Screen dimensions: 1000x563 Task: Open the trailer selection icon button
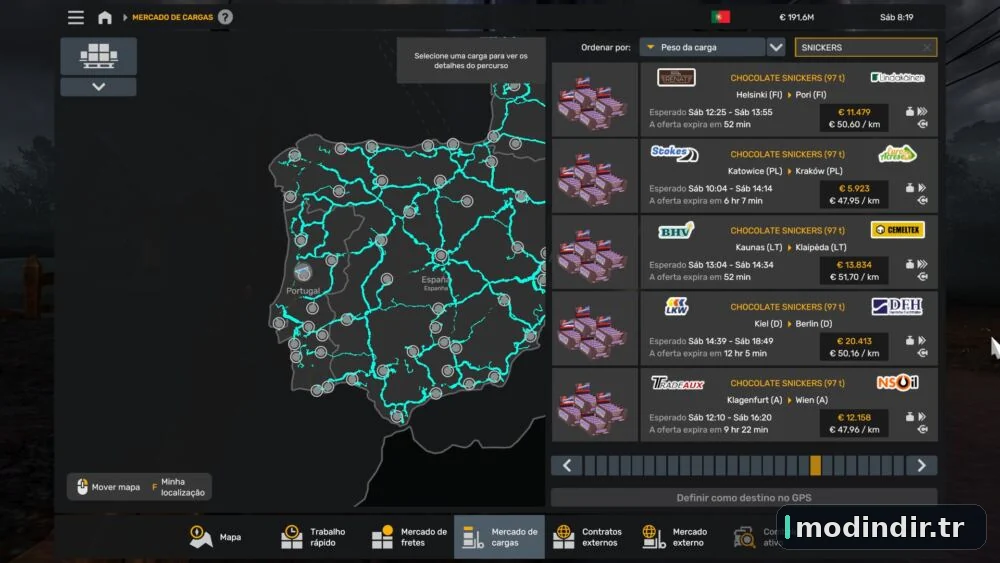(98, 56)
